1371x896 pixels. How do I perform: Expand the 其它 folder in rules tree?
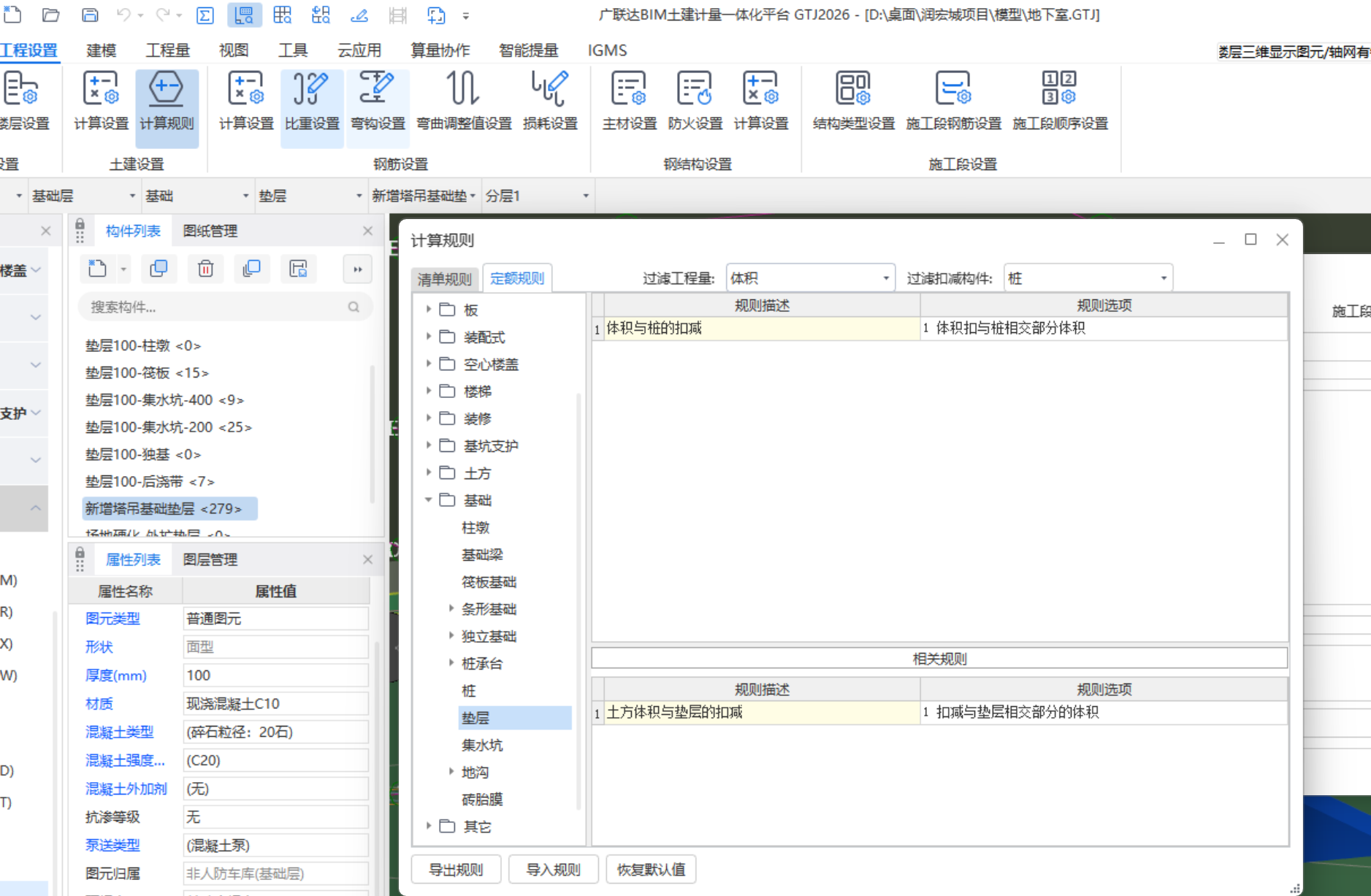[429, 826]
